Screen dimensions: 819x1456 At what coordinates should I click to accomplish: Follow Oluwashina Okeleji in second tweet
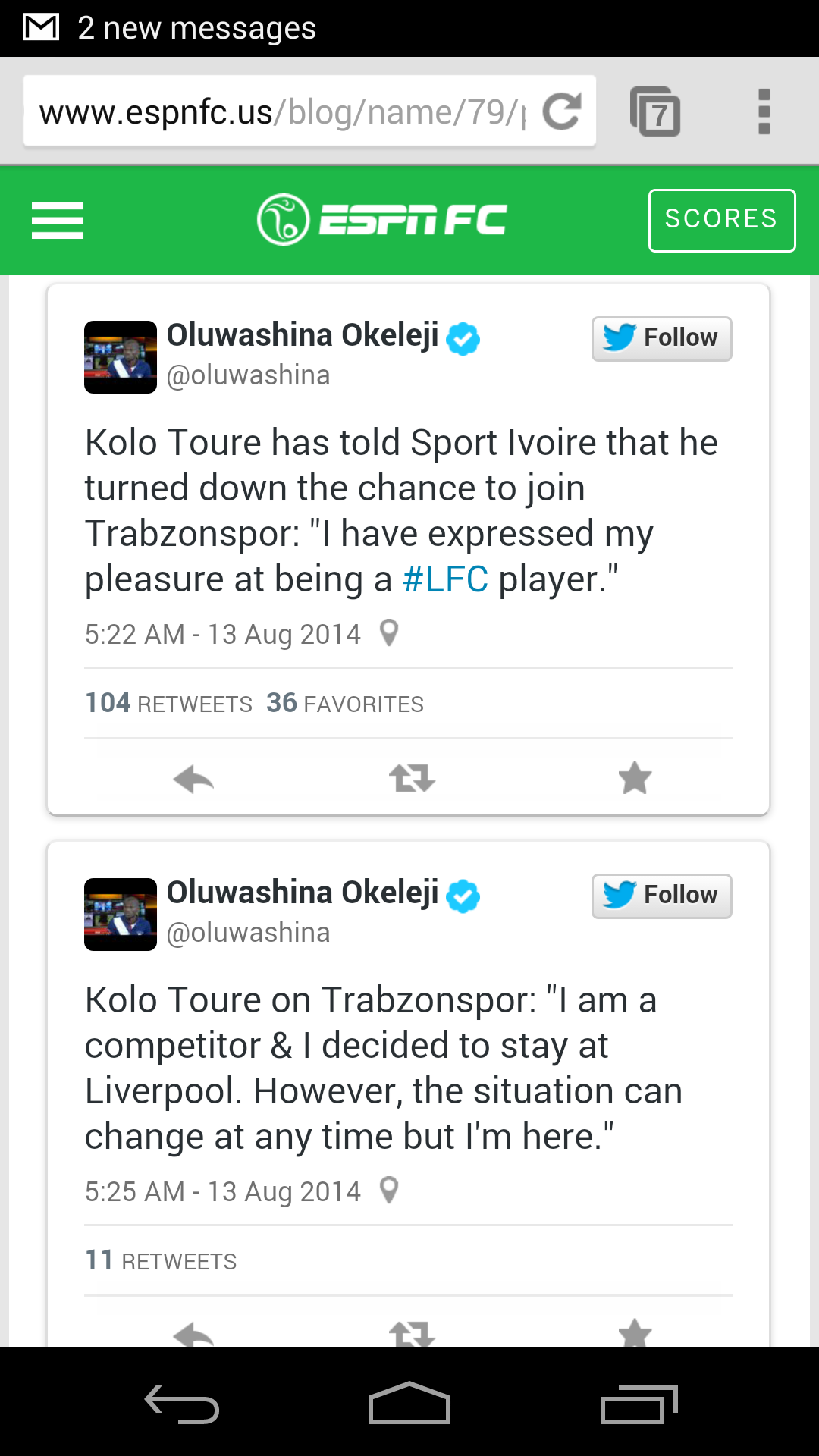coord(661,896)
